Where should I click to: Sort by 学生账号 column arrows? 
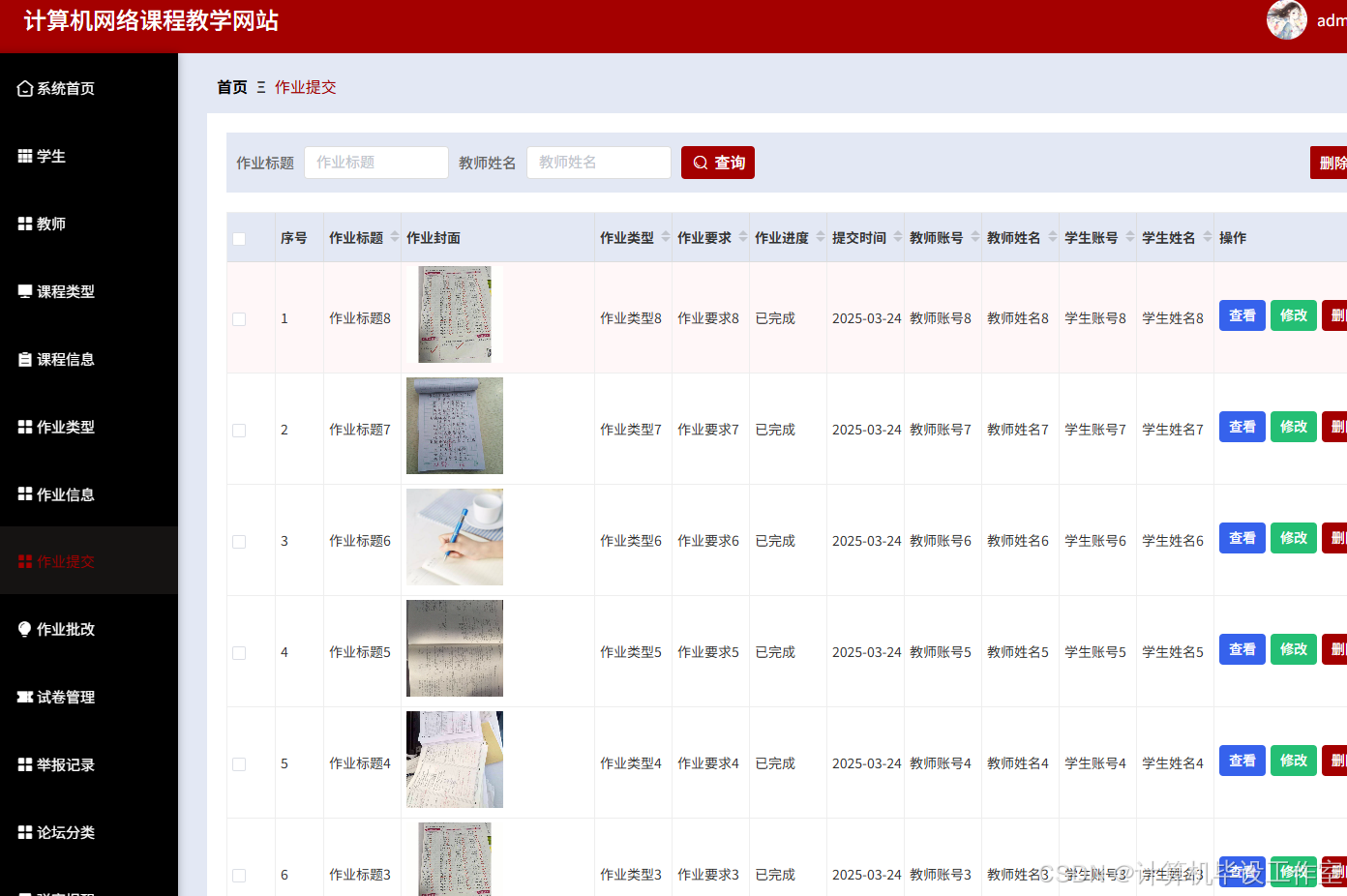(x=1130, y=237)
